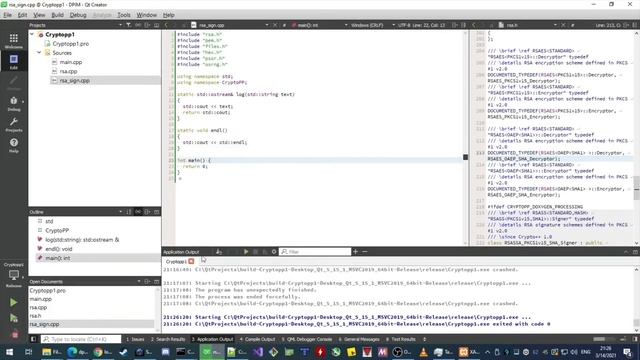
Task: Open the kit selector for Cryptopp1 Release
Action: coord(13,276)
